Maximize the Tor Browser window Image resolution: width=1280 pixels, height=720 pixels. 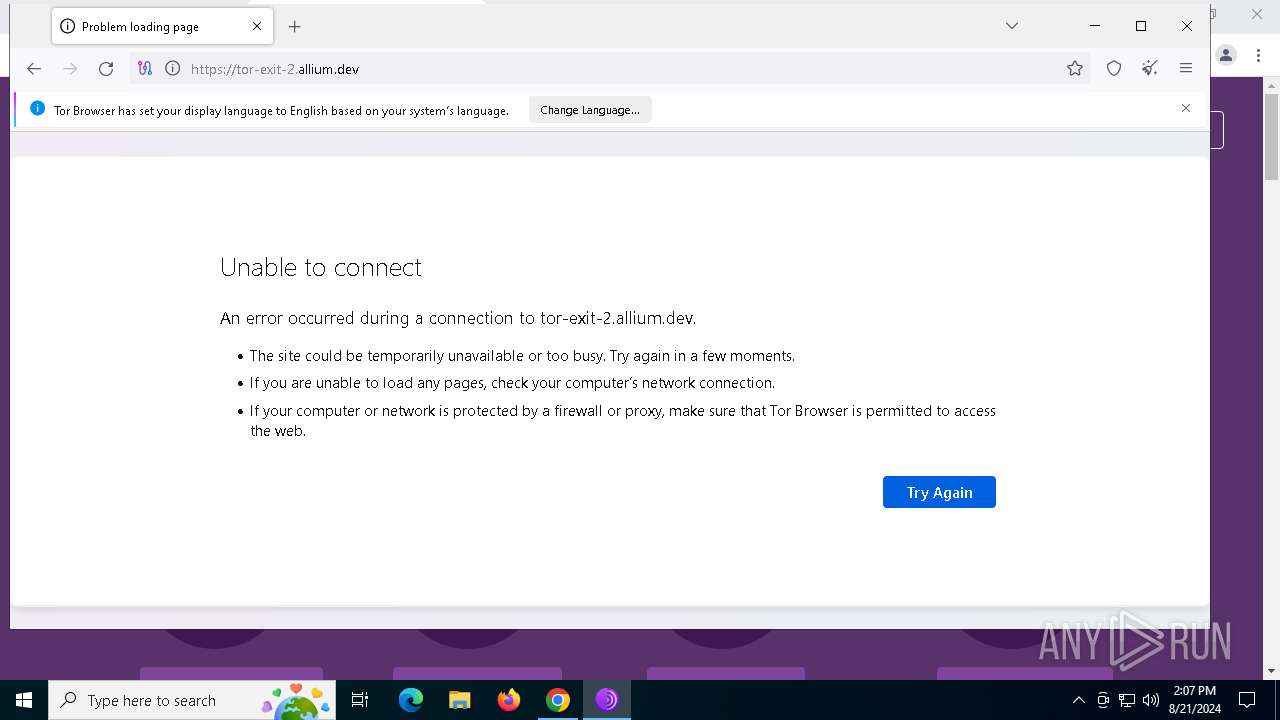coord(1141,26)
